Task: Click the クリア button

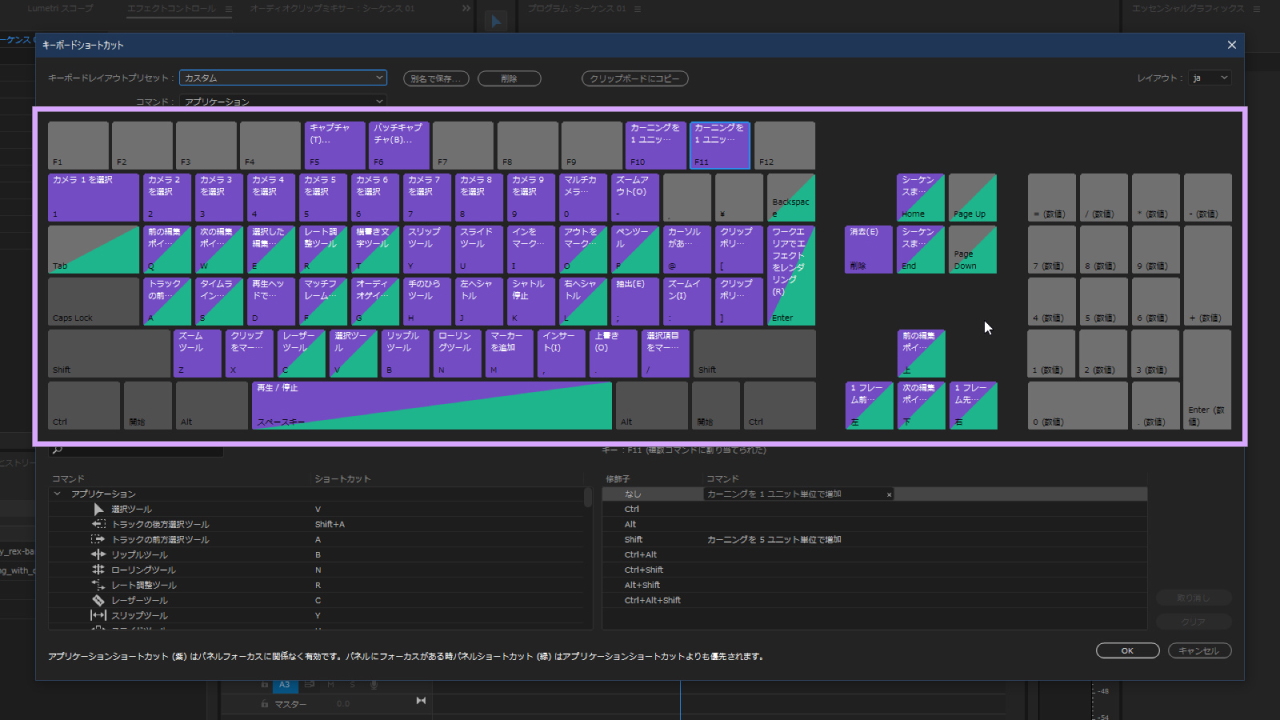Action: pyautogui.click(x=1194, y=621)
